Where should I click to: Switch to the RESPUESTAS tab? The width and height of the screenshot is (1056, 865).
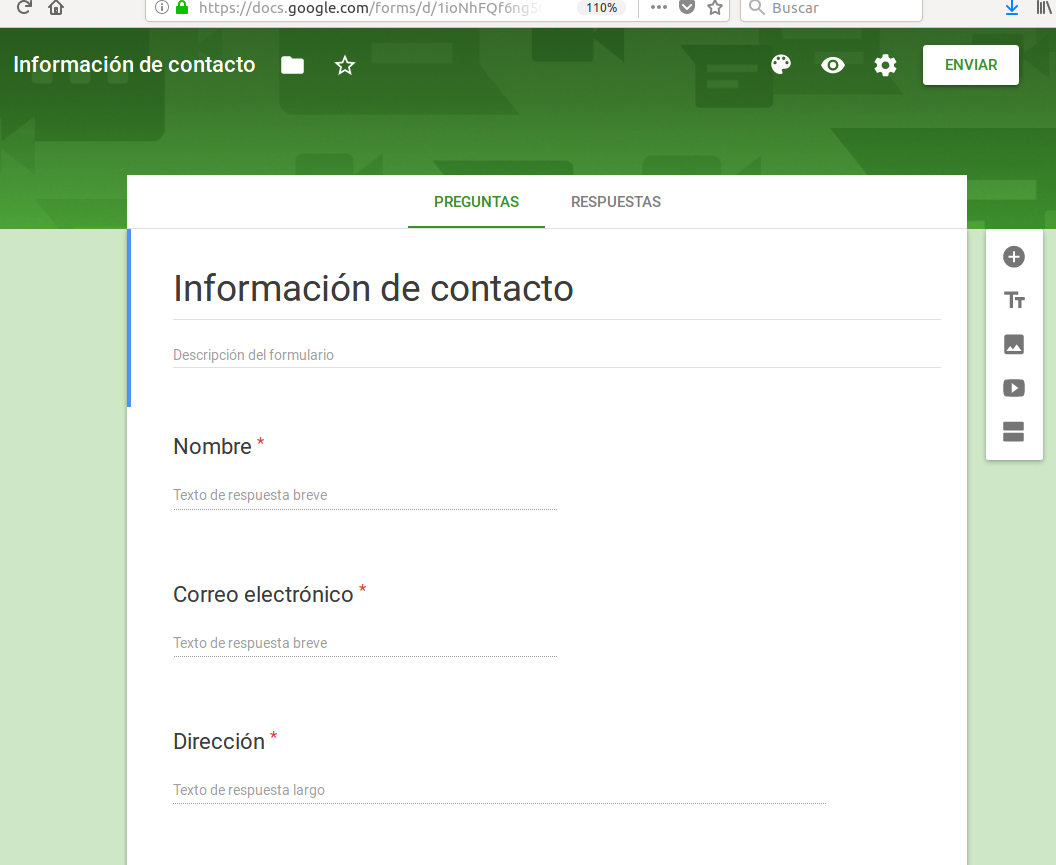point(616,202)
